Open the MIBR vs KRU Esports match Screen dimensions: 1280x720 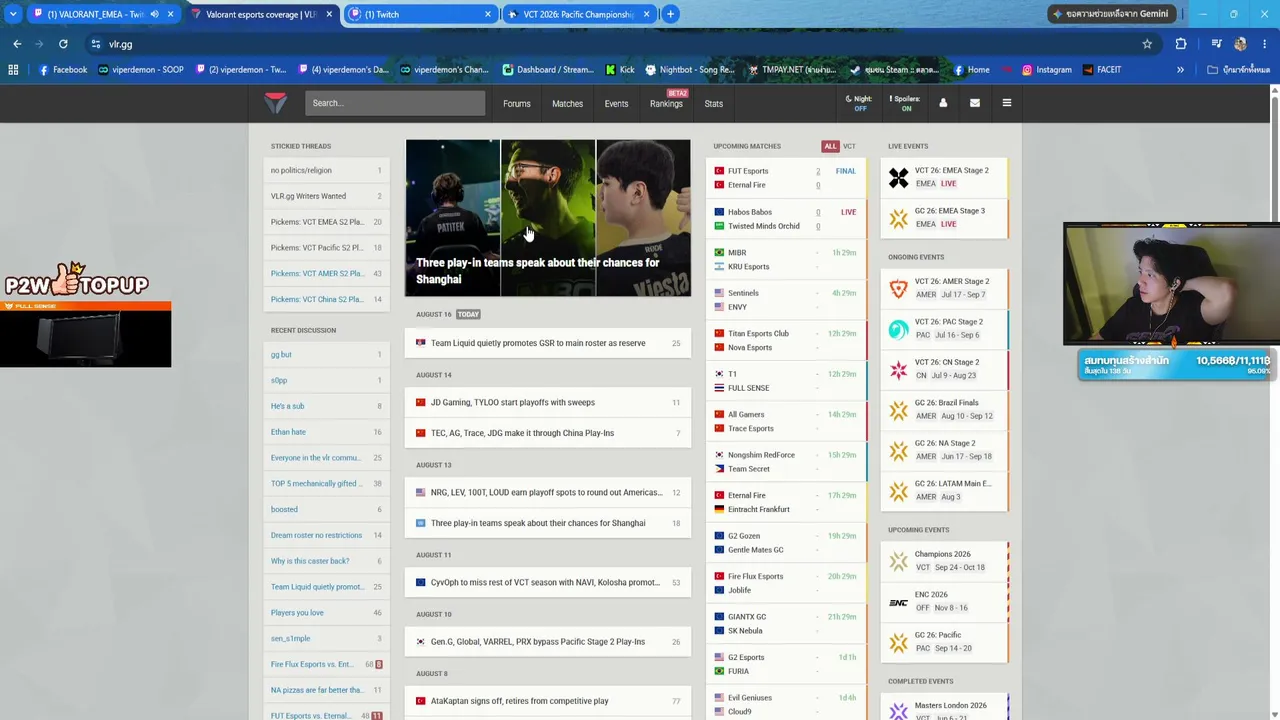[786, 260]
